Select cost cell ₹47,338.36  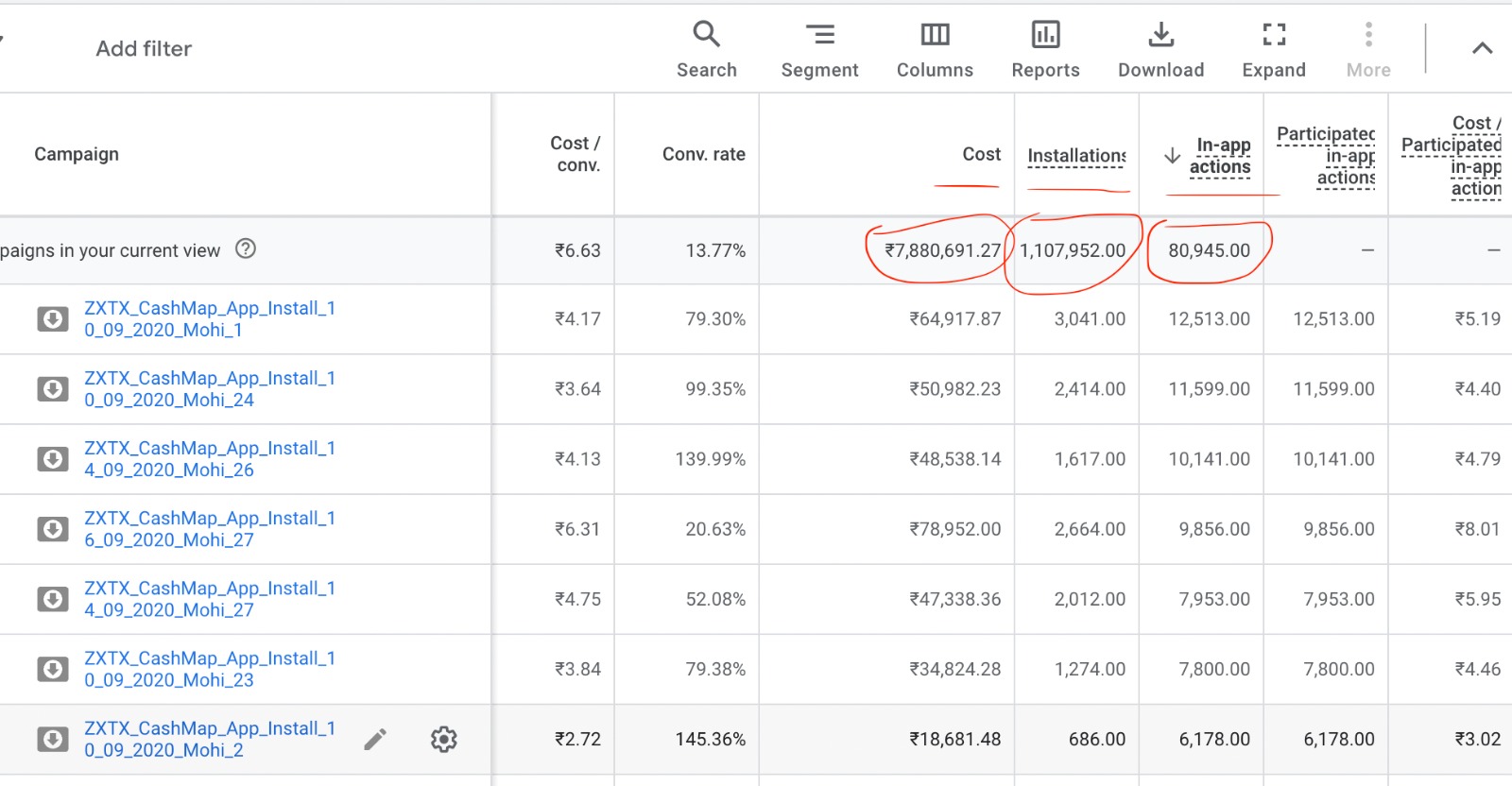click(x=954, y=599)
